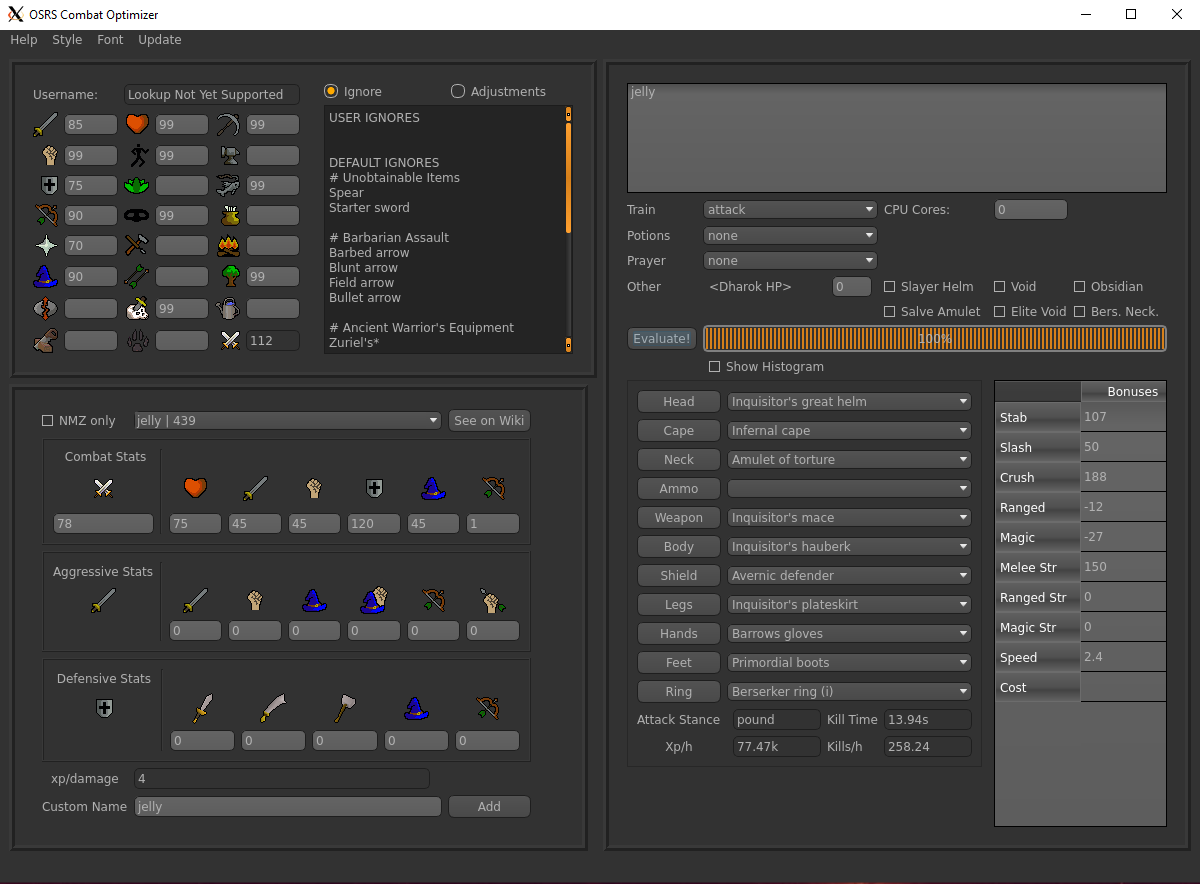Image resolution: width=1200 pixels, height=884 pixels.
Task: Click the Strength fist icon in user skills
Action: pyautogui.click(x=48, y=155)
